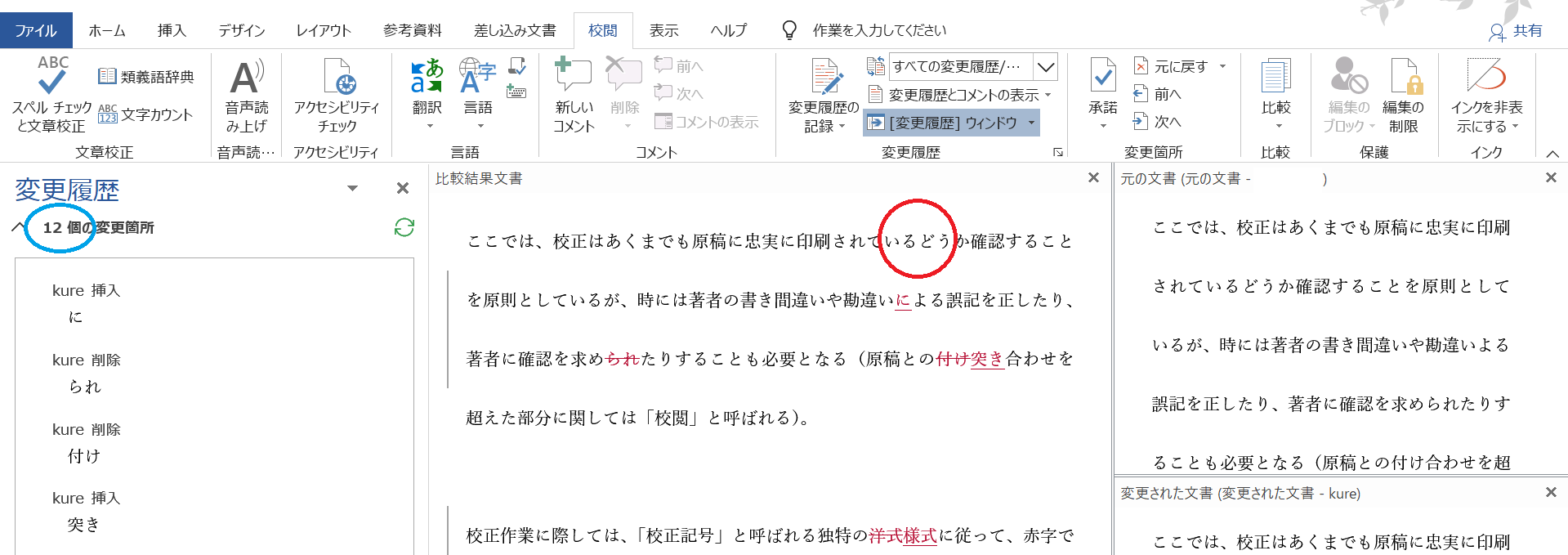Select kure 削除 付け revision
This screenshot has height=555, width=1568.
click(x=214, y=442)
